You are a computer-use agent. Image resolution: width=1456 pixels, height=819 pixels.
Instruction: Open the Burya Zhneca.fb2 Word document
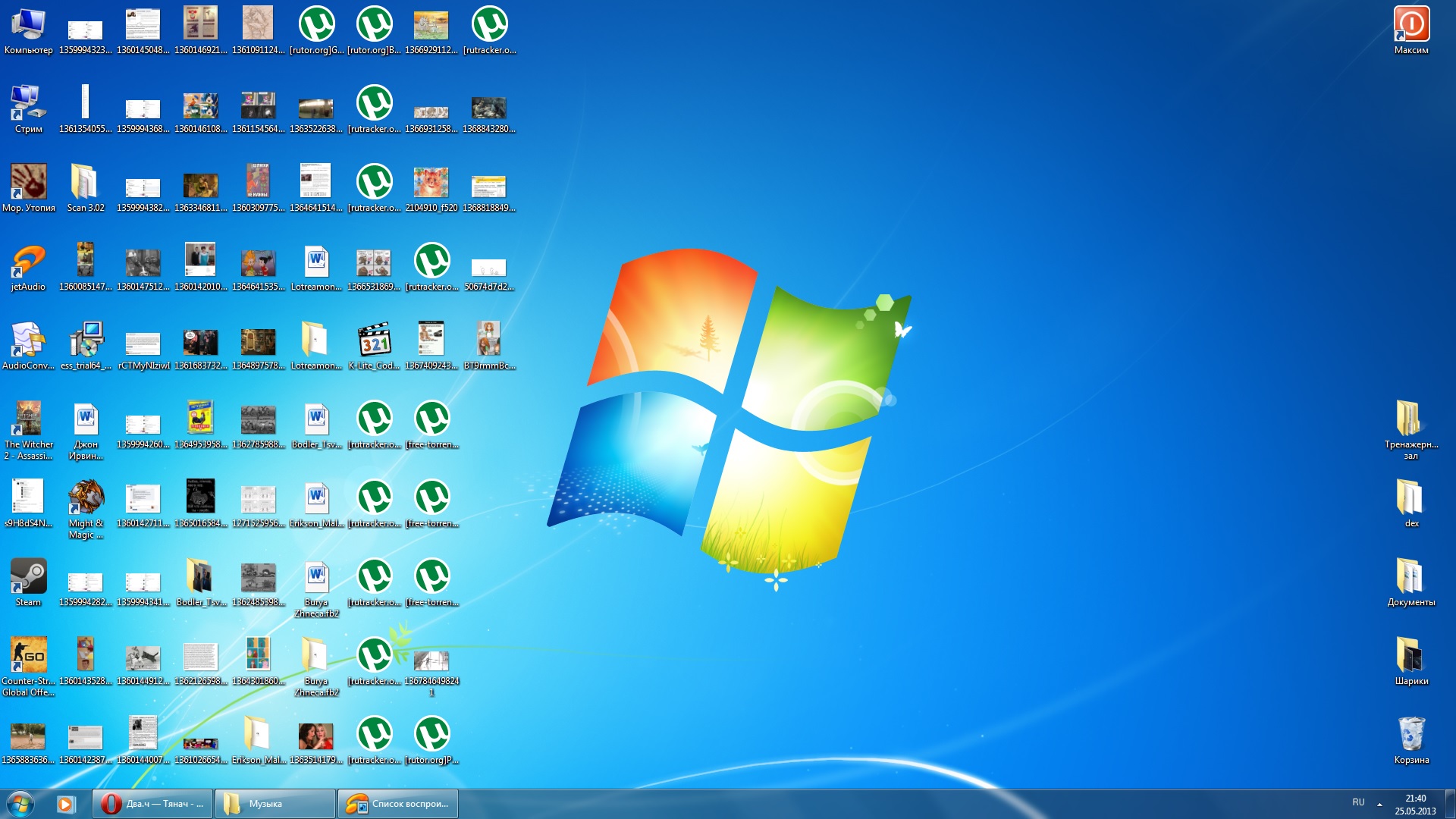316,588
